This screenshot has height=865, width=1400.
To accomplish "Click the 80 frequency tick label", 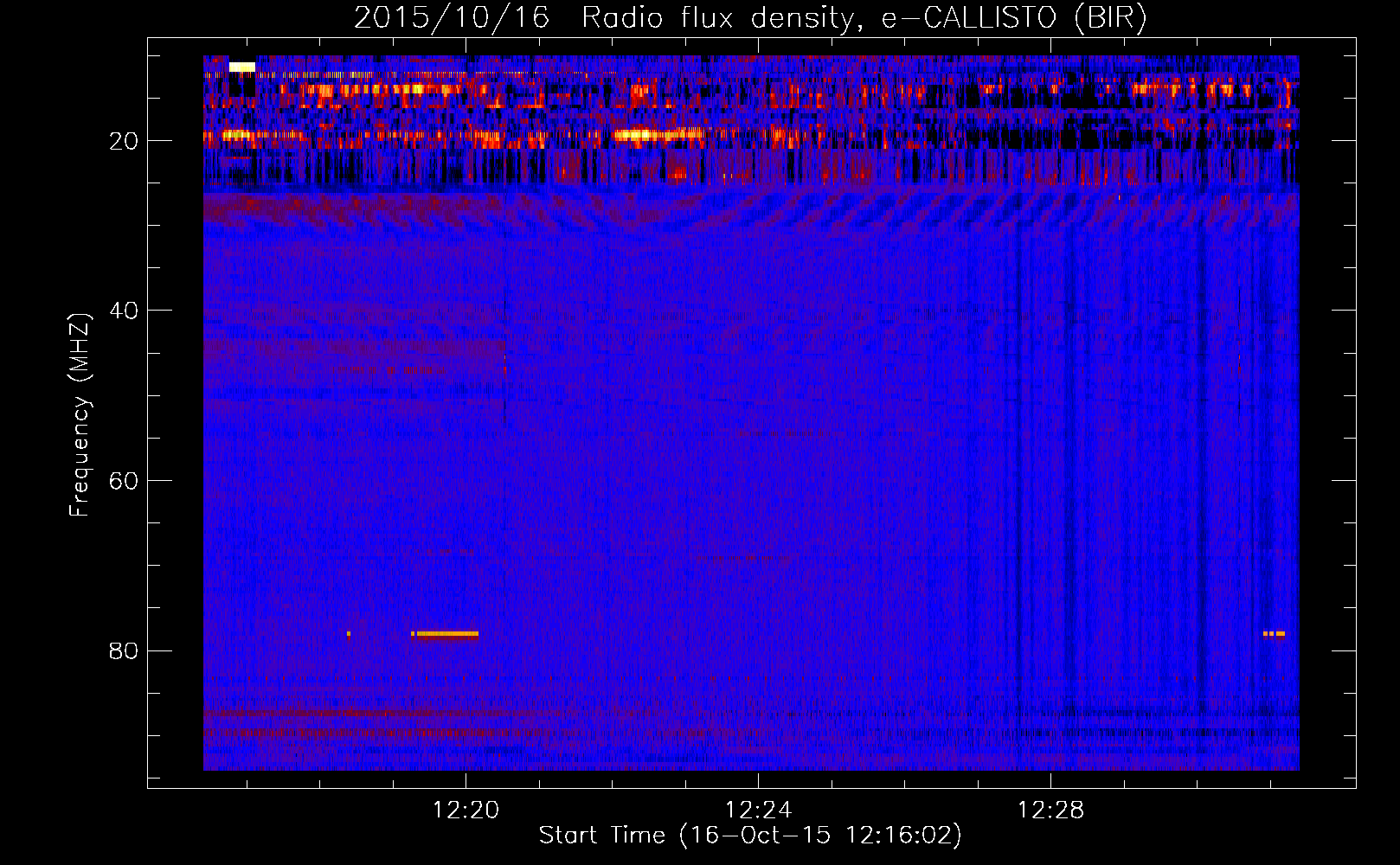I will coord(124,650).
